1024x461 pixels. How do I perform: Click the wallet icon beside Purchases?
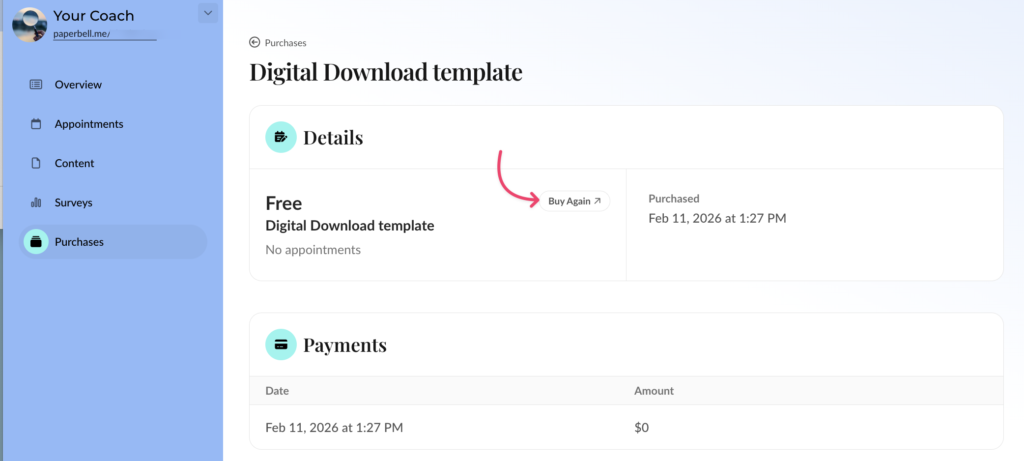pyautogui.click(x=36, y=242)
